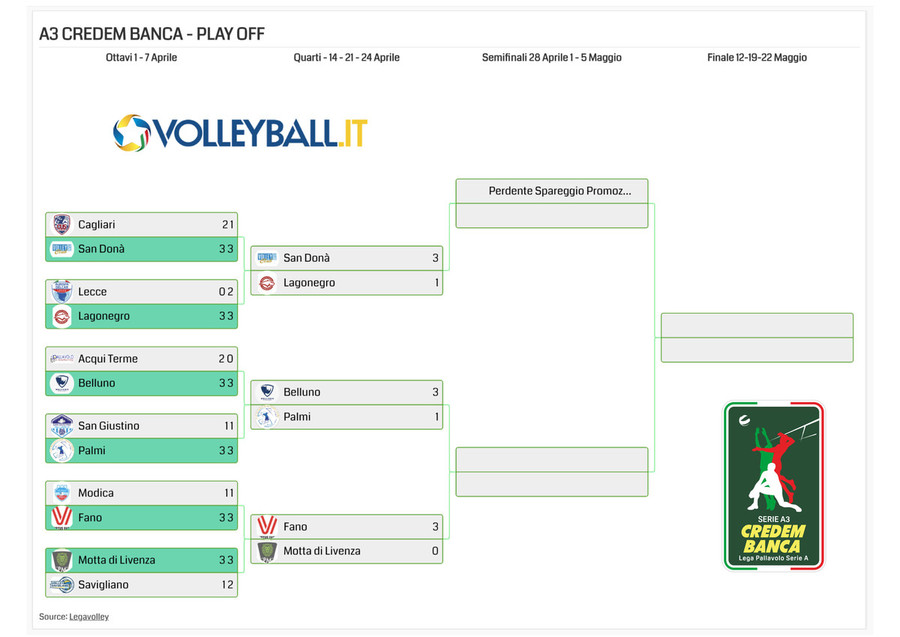The height and width of the screenshot is (637, 900).
Task: Click the Finale 12-19-22 Maggio header
Action: click(757, 57)
